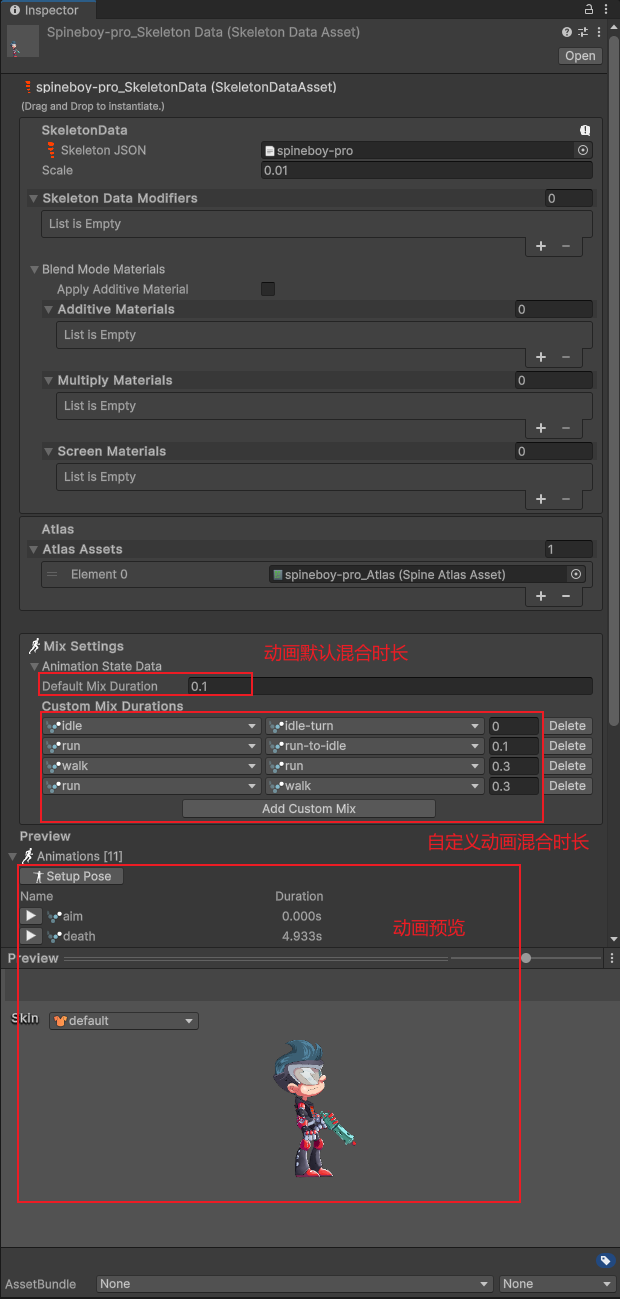Screen dimensions: 620x1299
Task: Open the 'idle' from-animation dropdown
Action: (152, 726)
